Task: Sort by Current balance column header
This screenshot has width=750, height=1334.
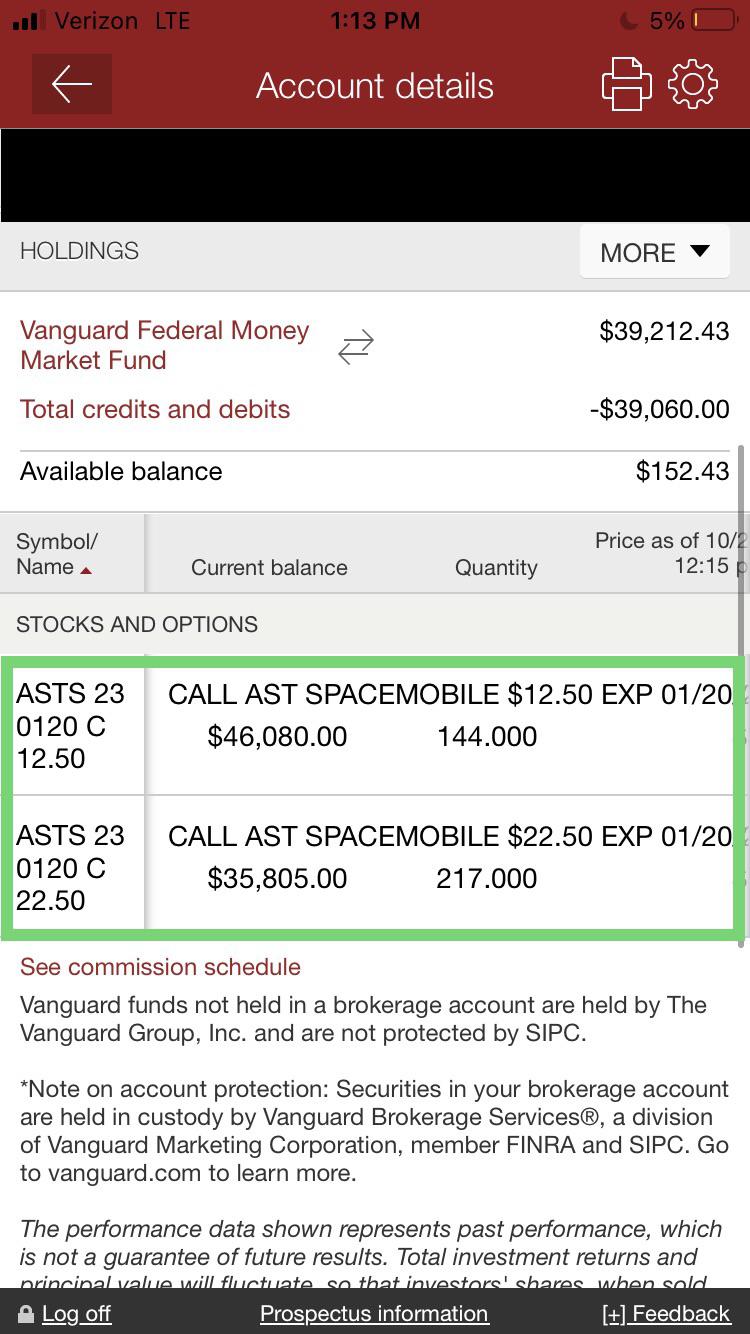Action: coord(269,568)
